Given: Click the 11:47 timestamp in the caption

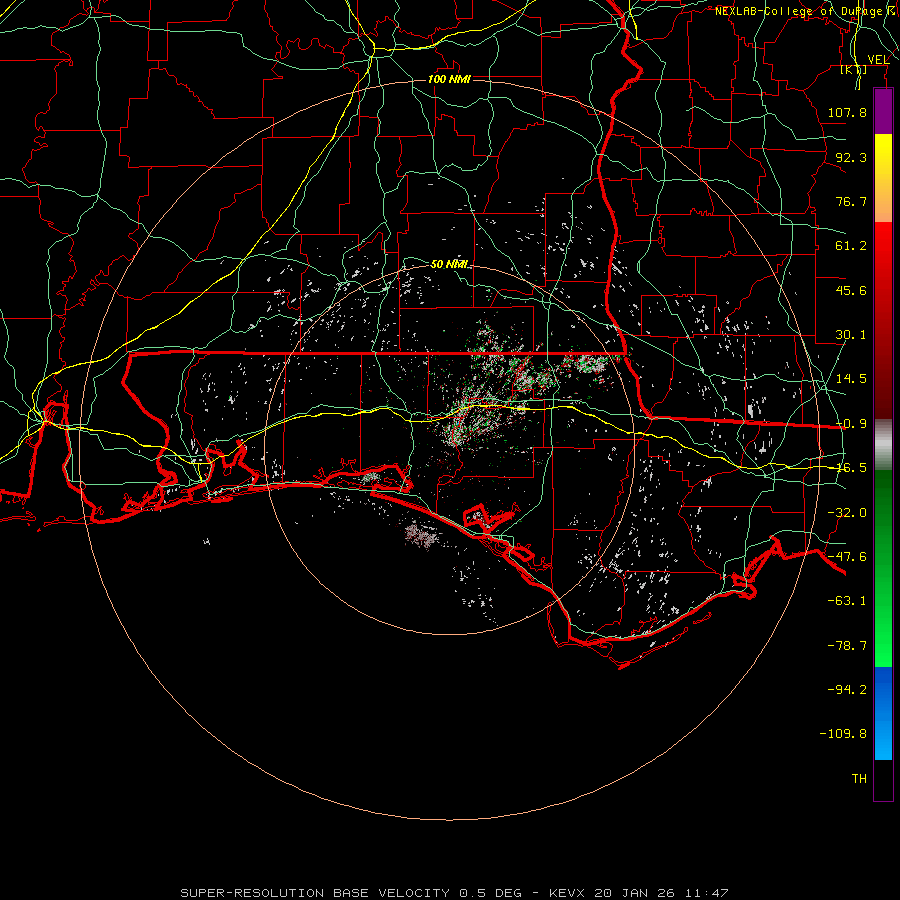Looking at the screenshot, I should pyautogui.click(x=708, y=893).
